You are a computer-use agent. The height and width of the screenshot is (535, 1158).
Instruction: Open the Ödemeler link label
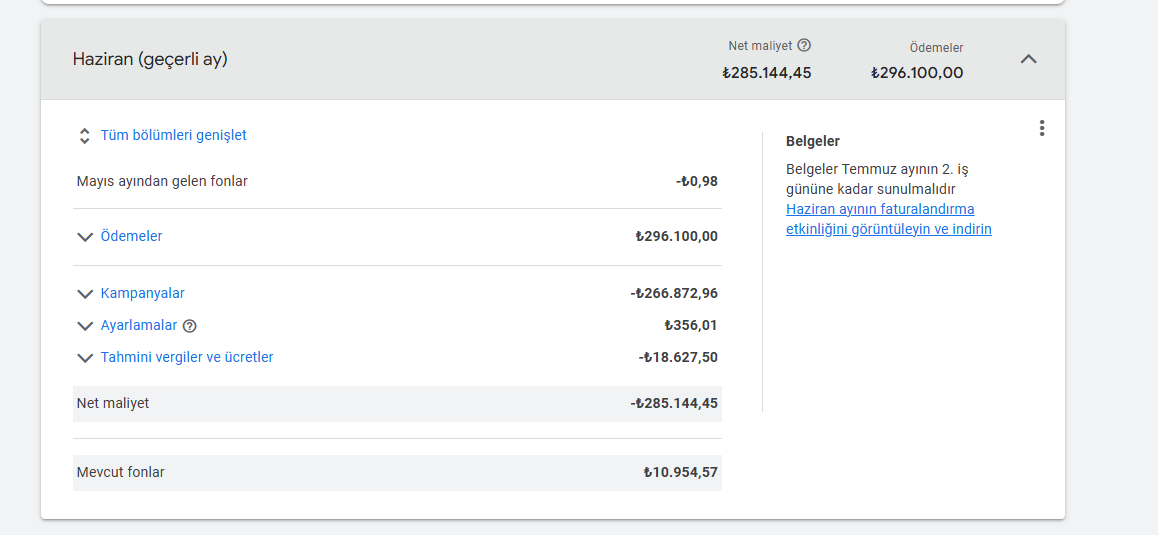coord(131,236)
